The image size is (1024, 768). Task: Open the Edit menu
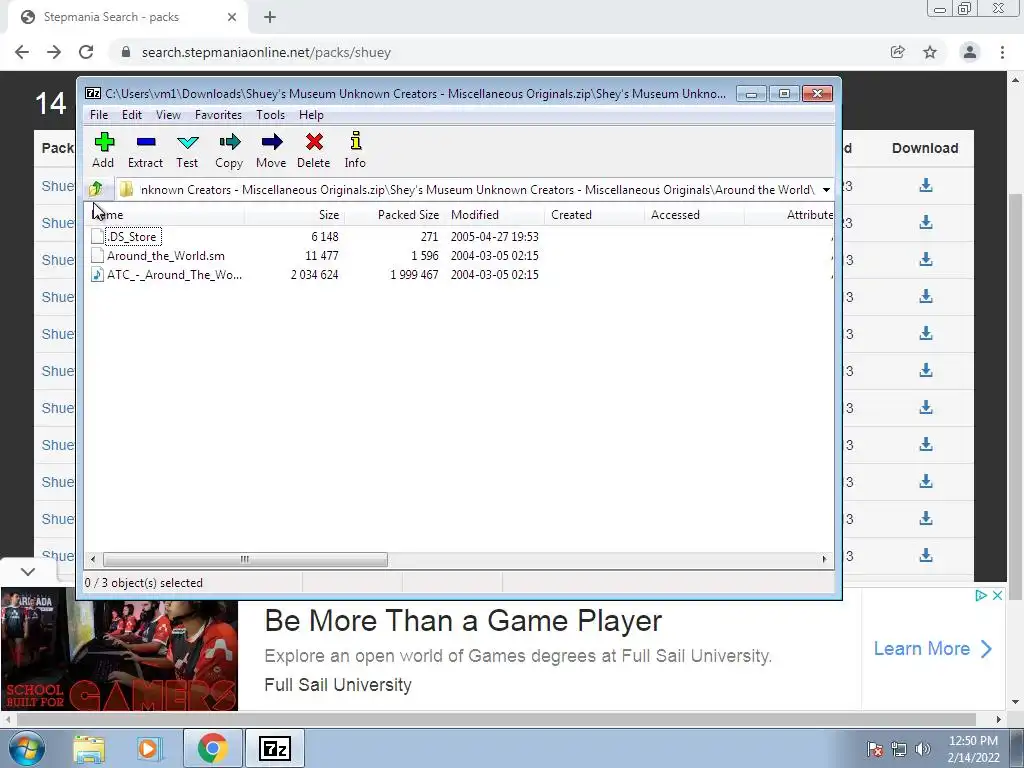coord(132,115)
